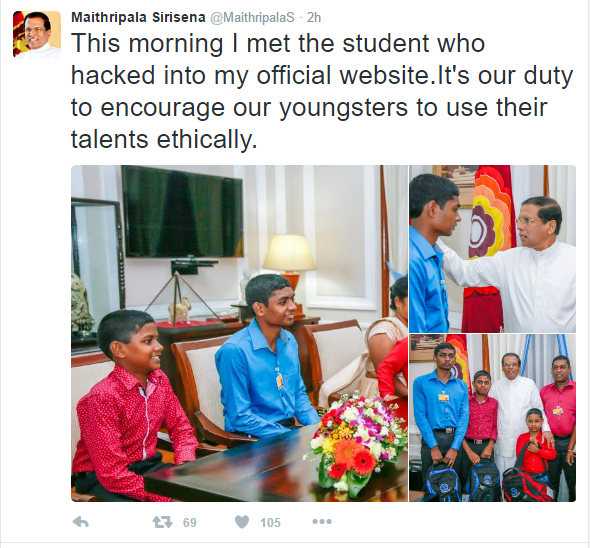
Task: Click the reply arrow icon
Action: tap(81, 522)
